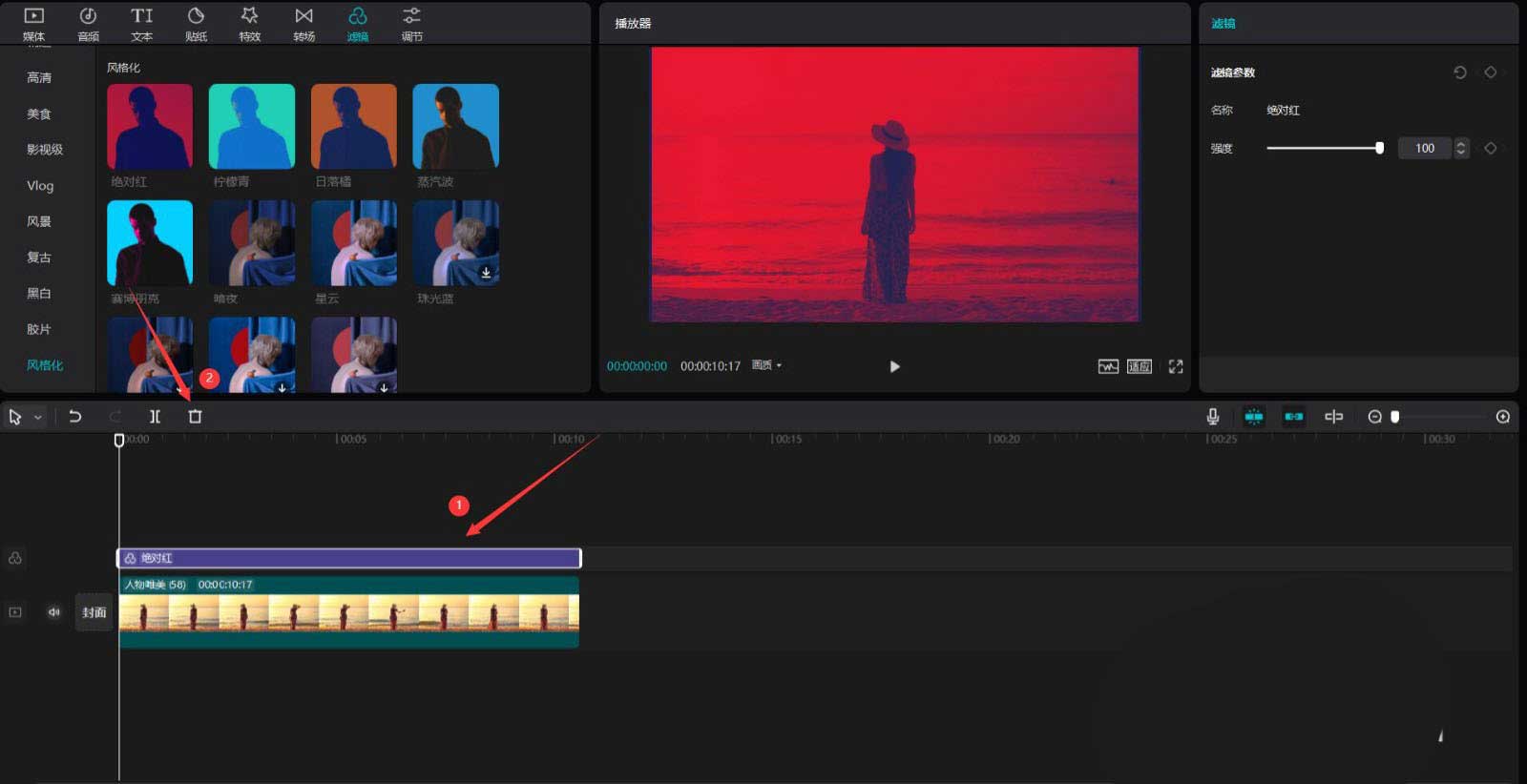Select the Vlog filter category
1527x784 pixels.
click(x=40, y=186)
